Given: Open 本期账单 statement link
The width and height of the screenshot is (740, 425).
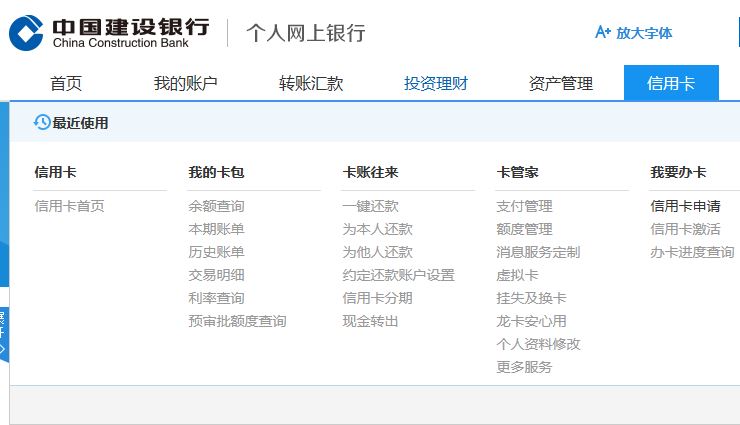Looking at the screenshot, I should (x=216, y=229).
